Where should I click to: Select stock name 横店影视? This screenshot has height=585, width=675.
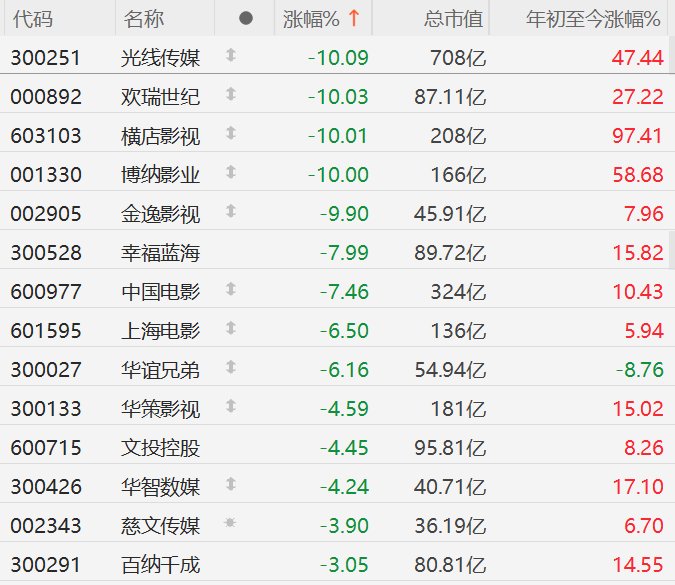tap(160, 136)
